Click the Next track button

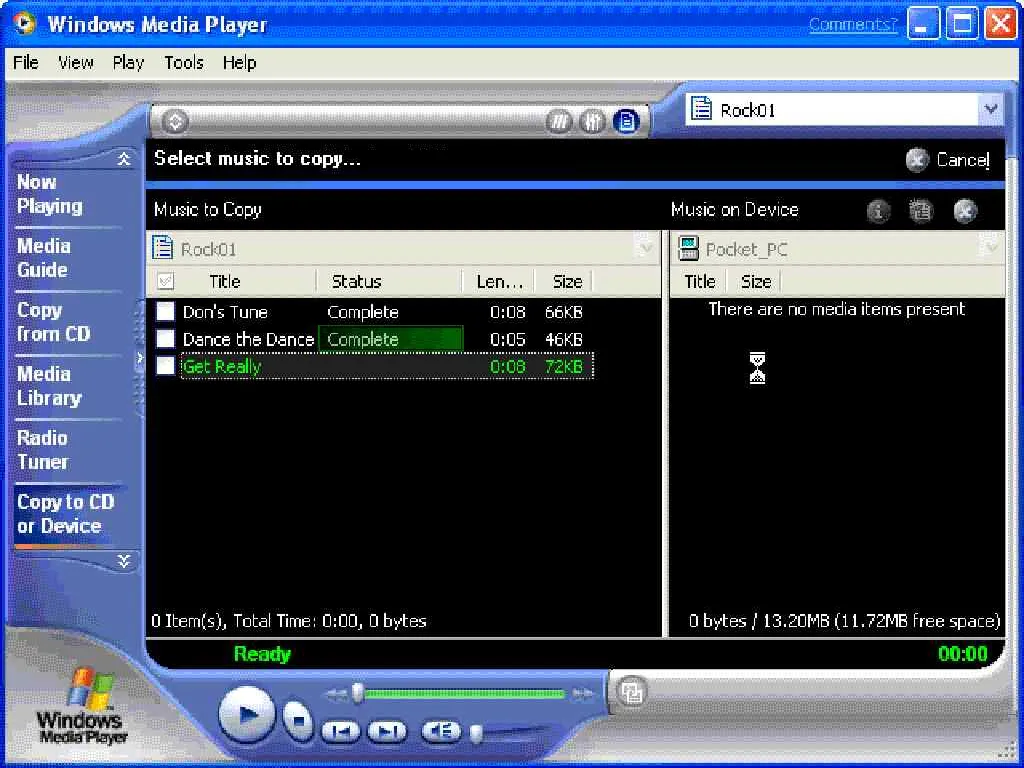(387, 731)
